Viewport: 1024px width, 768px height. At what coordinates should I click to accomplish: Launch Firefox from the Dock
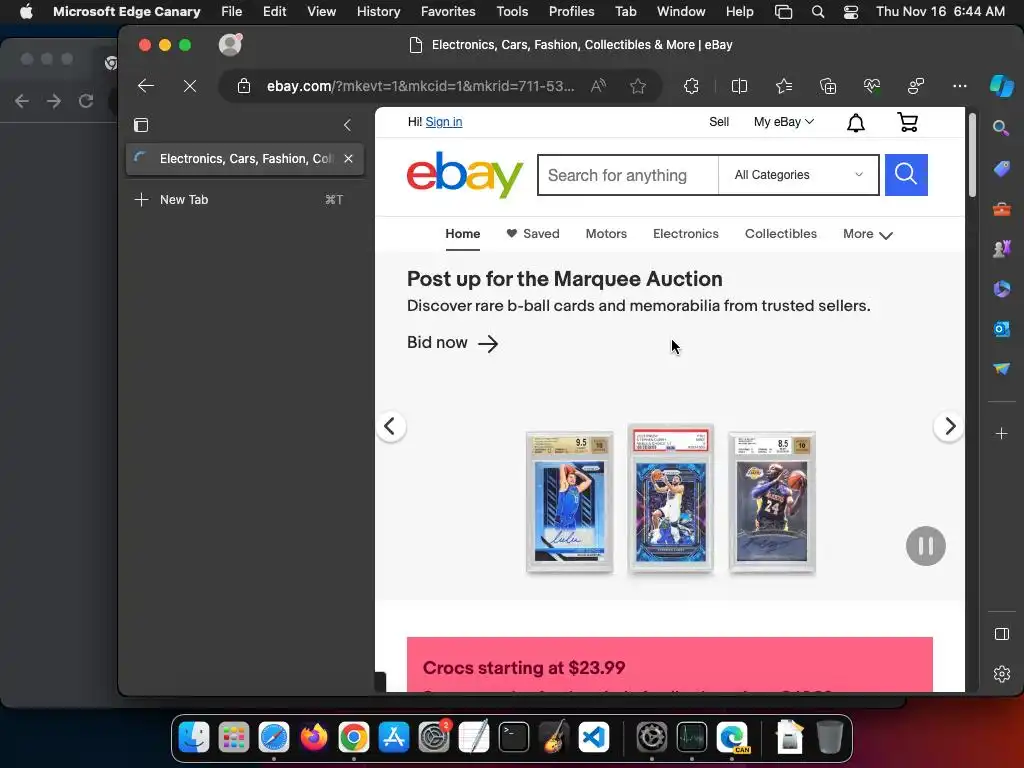coord(314,737)
